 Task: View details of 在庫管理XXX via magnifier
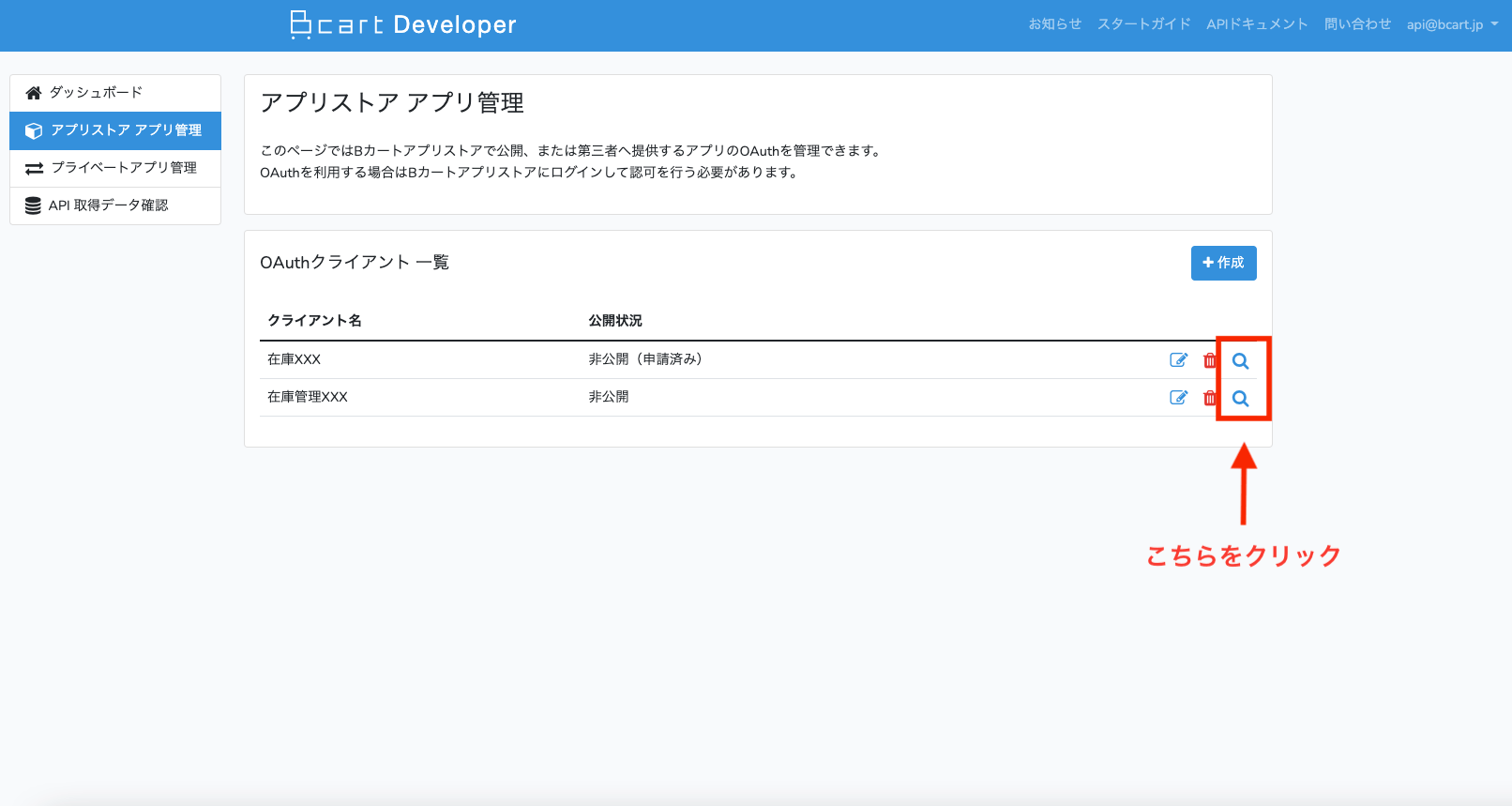point(1240,399)
